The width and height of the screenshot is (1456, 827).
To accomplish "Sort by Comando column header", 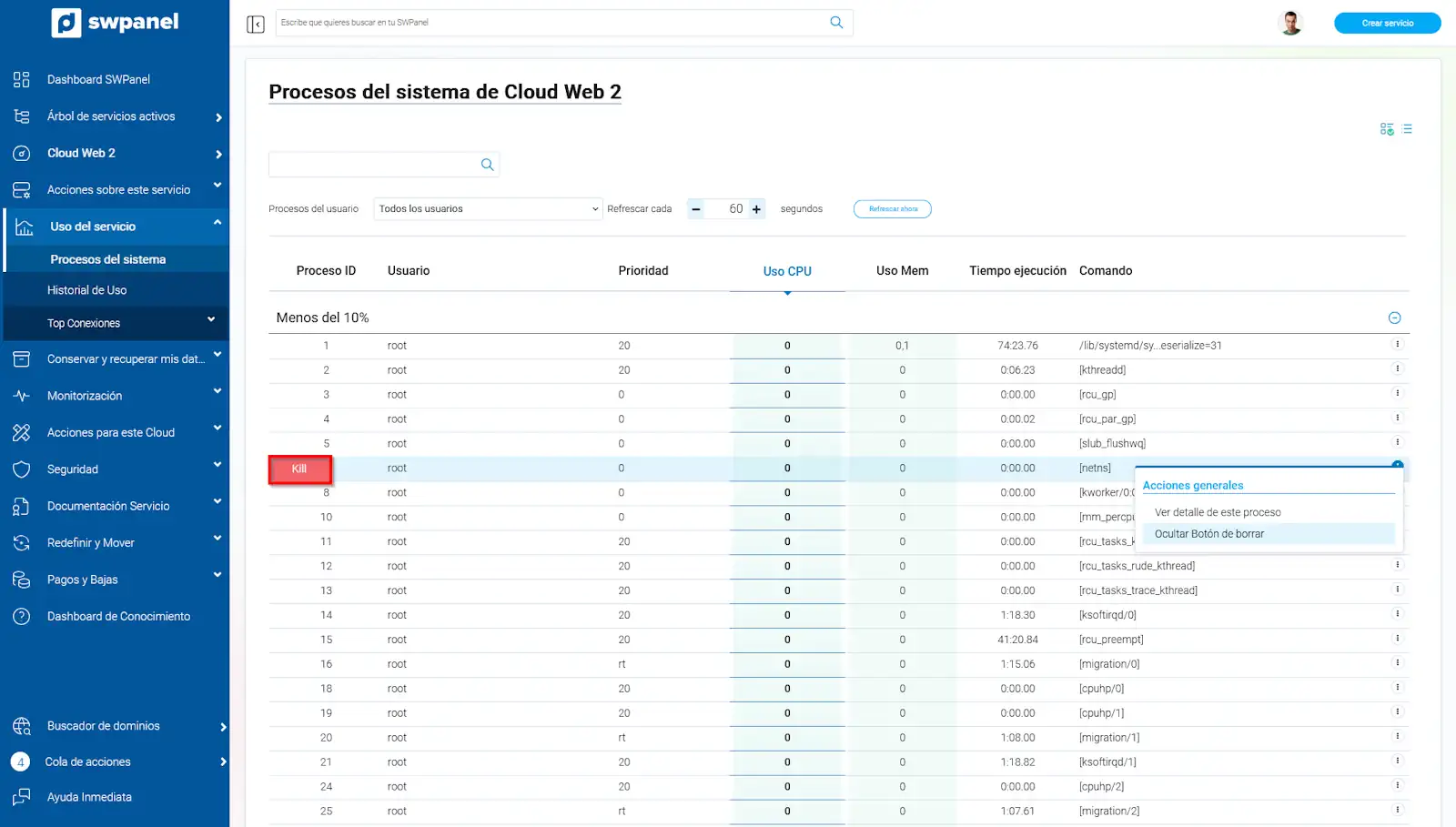I will click(1106, 271).
